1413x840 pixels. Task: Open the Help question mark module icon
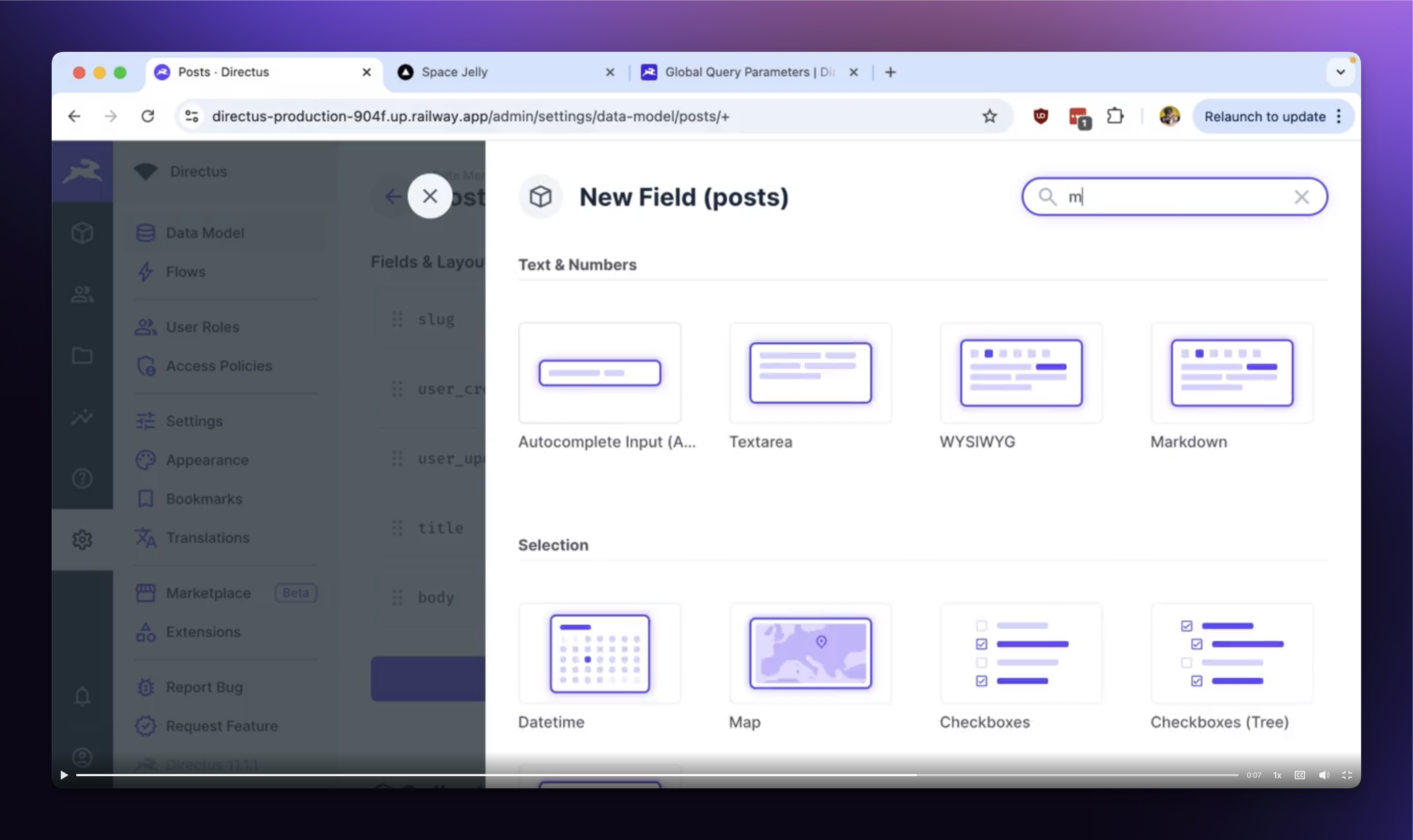82,478
